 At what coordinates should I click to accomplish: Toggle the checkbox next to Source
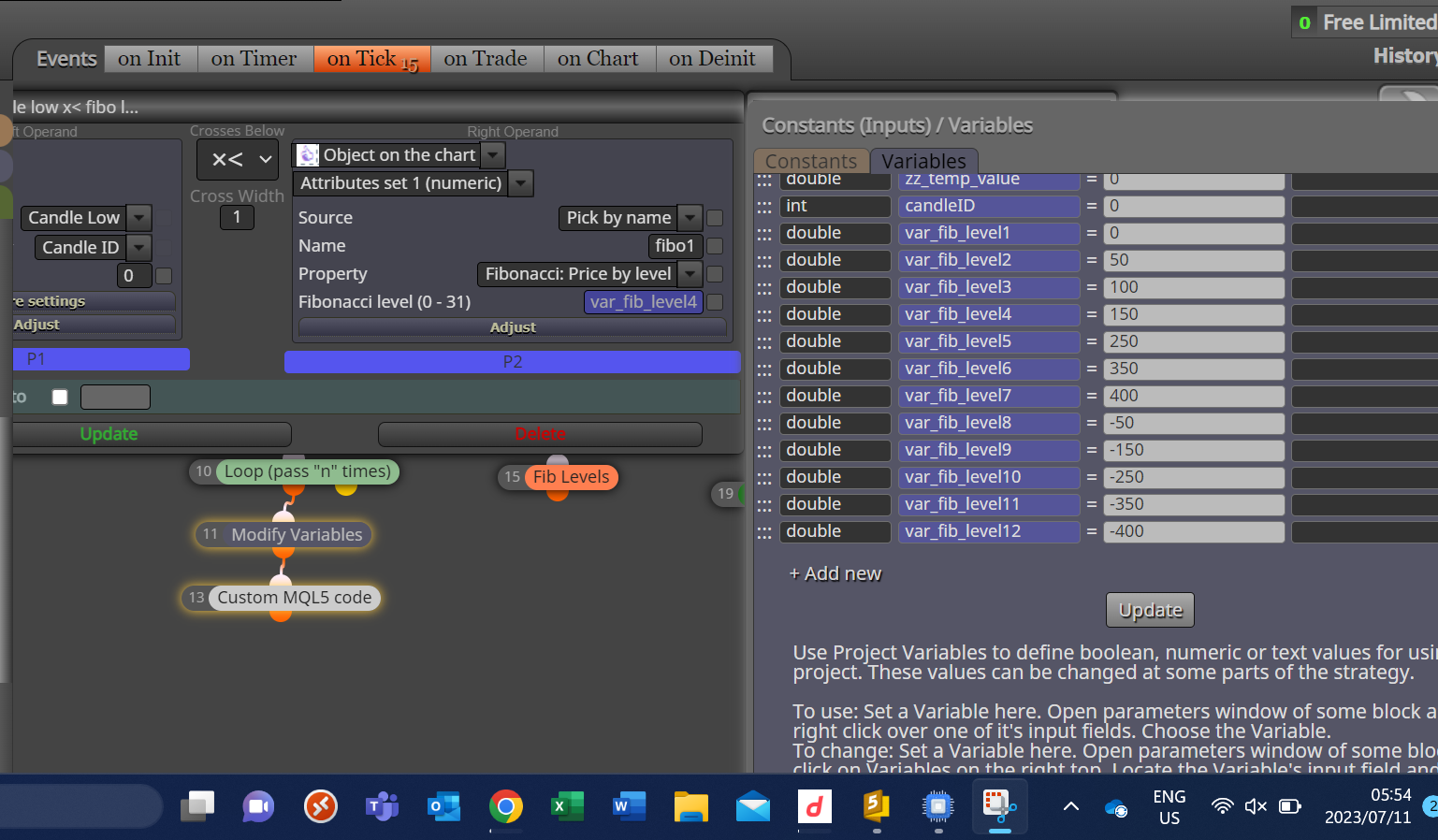[715, 218]
